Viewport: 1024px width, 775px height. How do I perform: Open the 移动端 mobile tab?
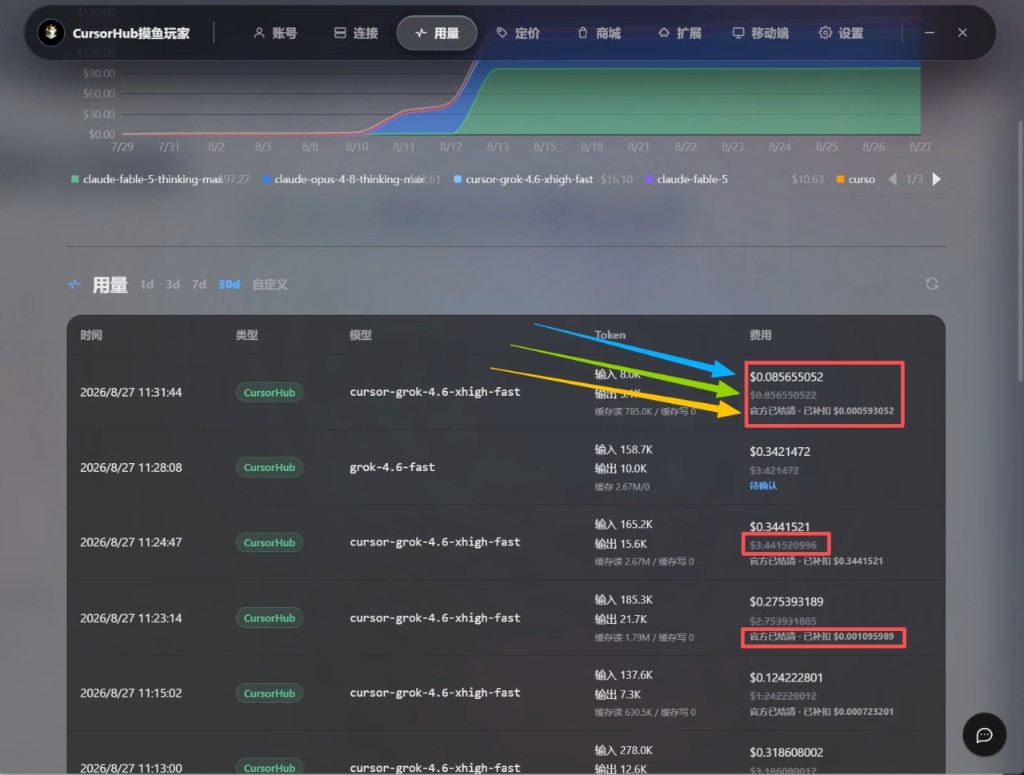point(761,33)
